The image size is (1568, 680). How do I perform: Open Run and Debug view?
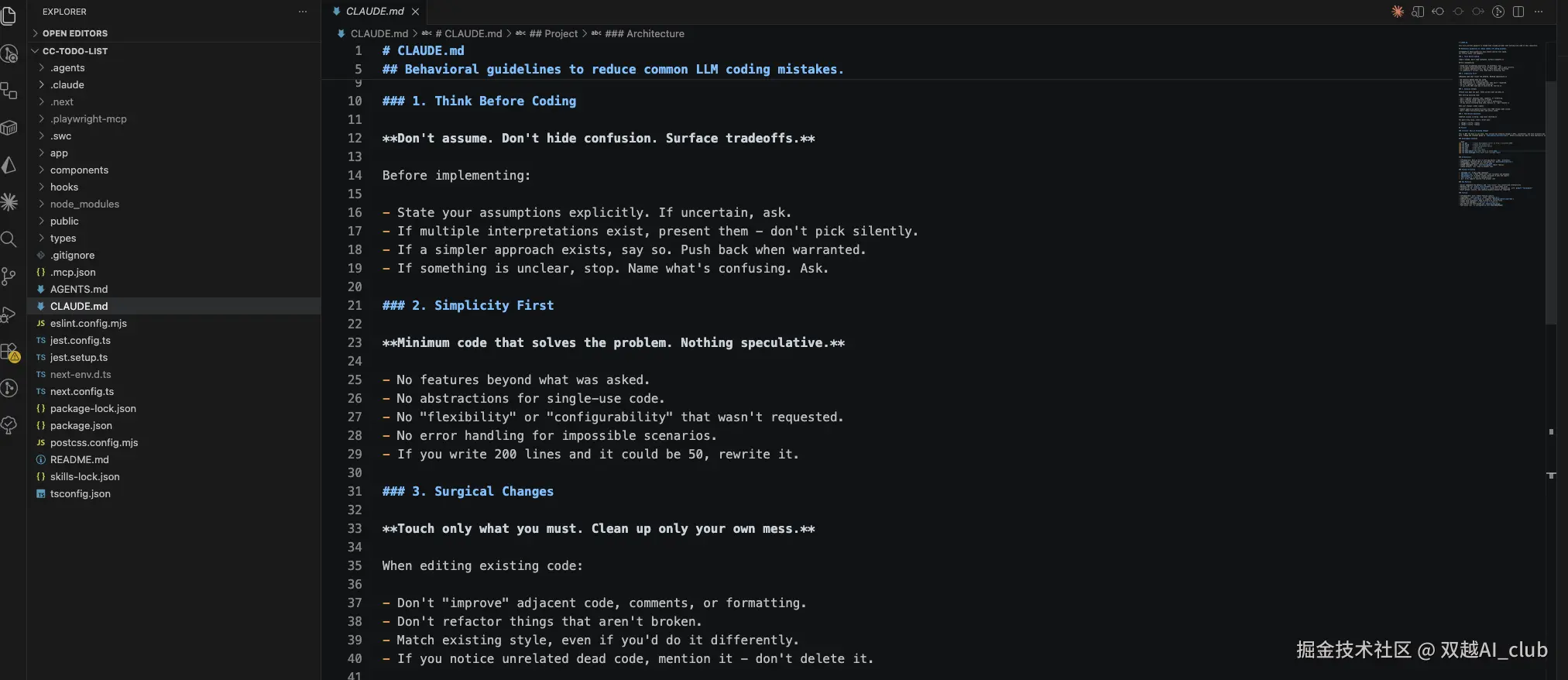click(x=9, y=314)
